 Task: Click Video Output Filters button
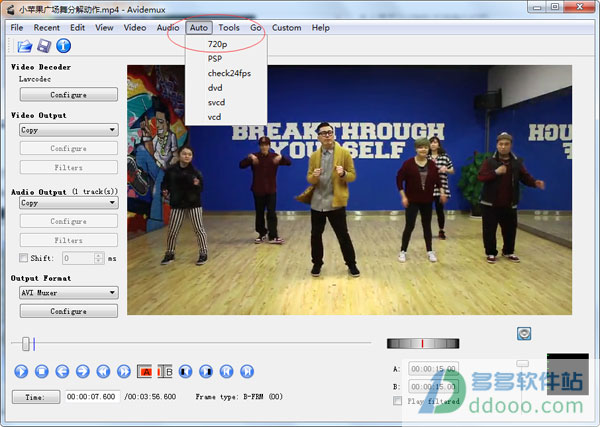click(69, 167)
